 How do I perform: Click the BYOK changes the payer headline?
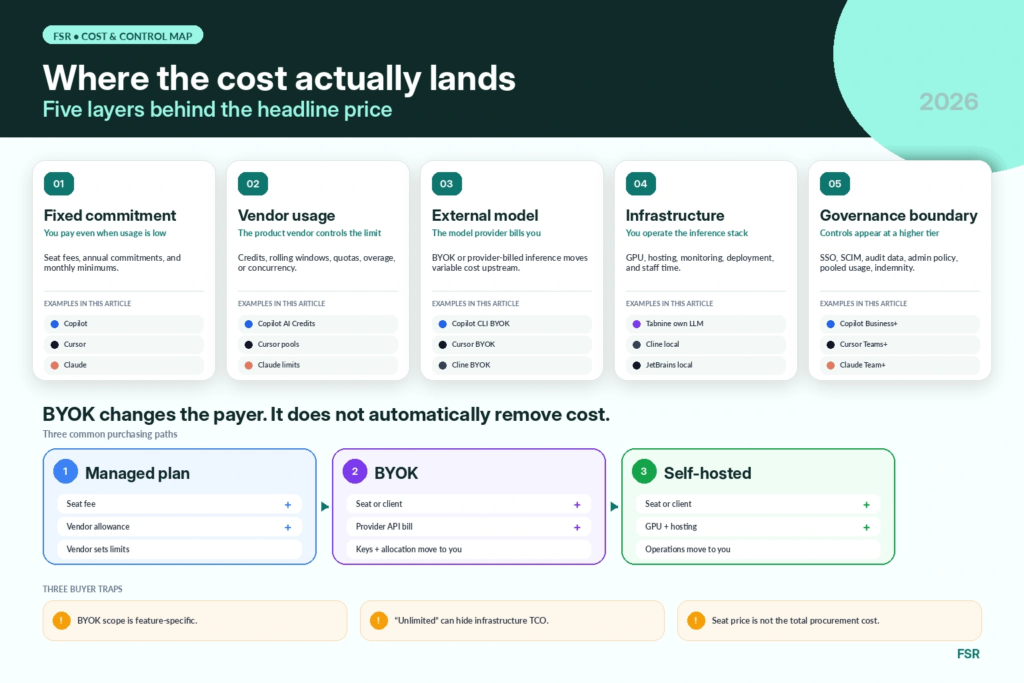coord(326,415)
